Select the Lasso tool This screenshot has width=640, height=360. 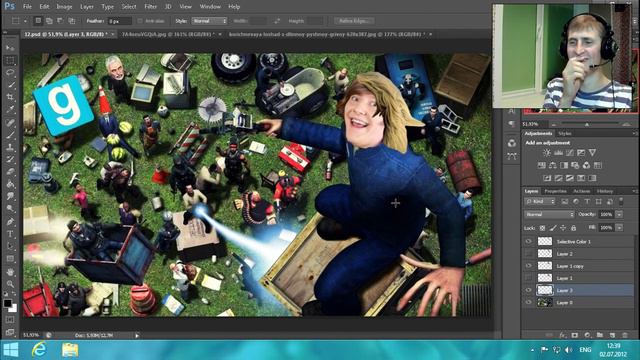pyautogui.click(x=10, y=73)
